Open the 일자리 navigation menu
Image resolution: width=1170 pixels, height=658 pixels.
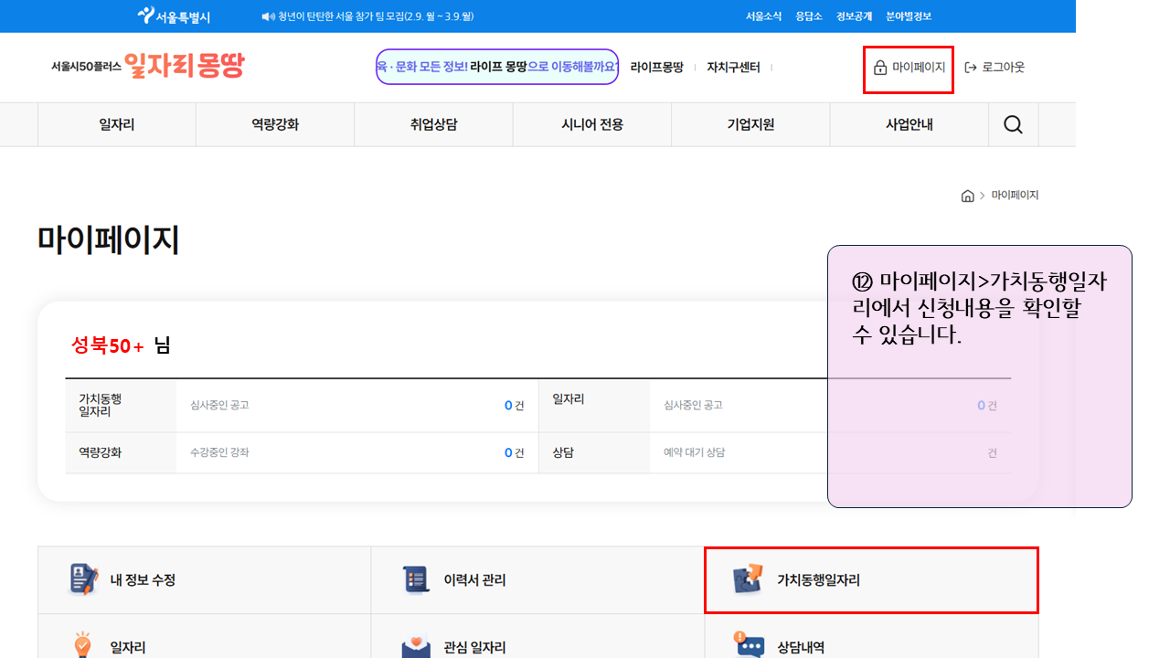[x=116, y=125]
